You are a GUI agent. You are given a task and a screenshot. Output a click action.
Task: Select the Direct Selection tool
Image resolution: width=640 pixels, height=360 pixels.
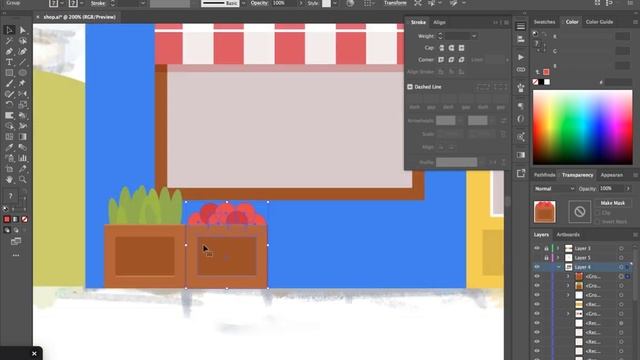[x=22, y=30]
